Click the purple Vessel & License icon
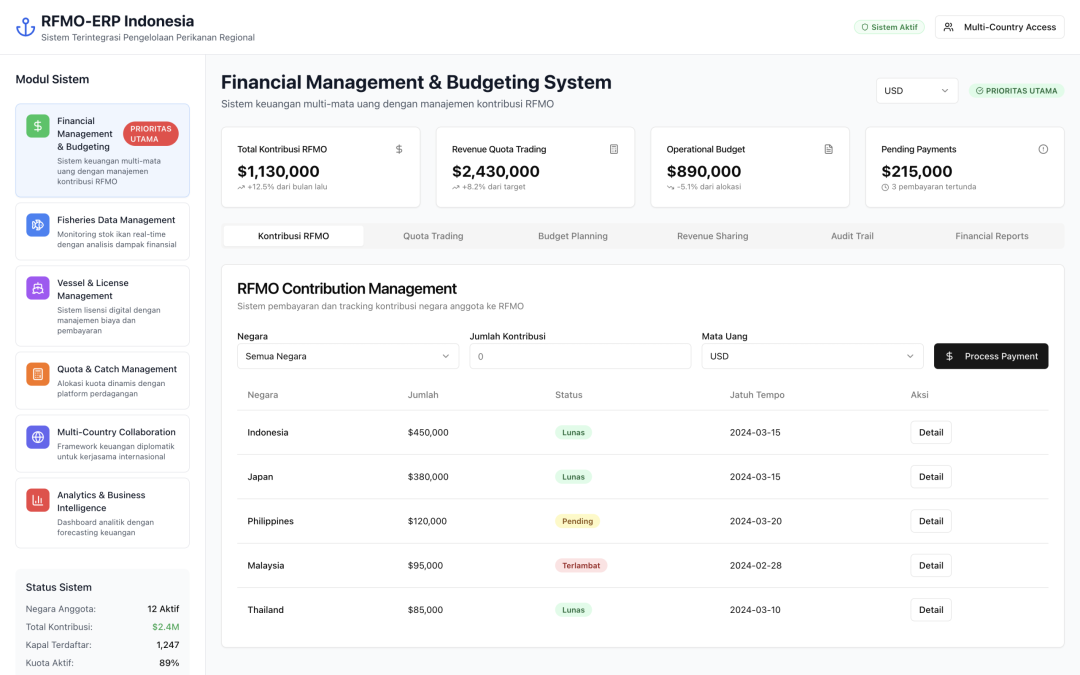Screen dimensions: 1080x675 (x=38, y=288)
